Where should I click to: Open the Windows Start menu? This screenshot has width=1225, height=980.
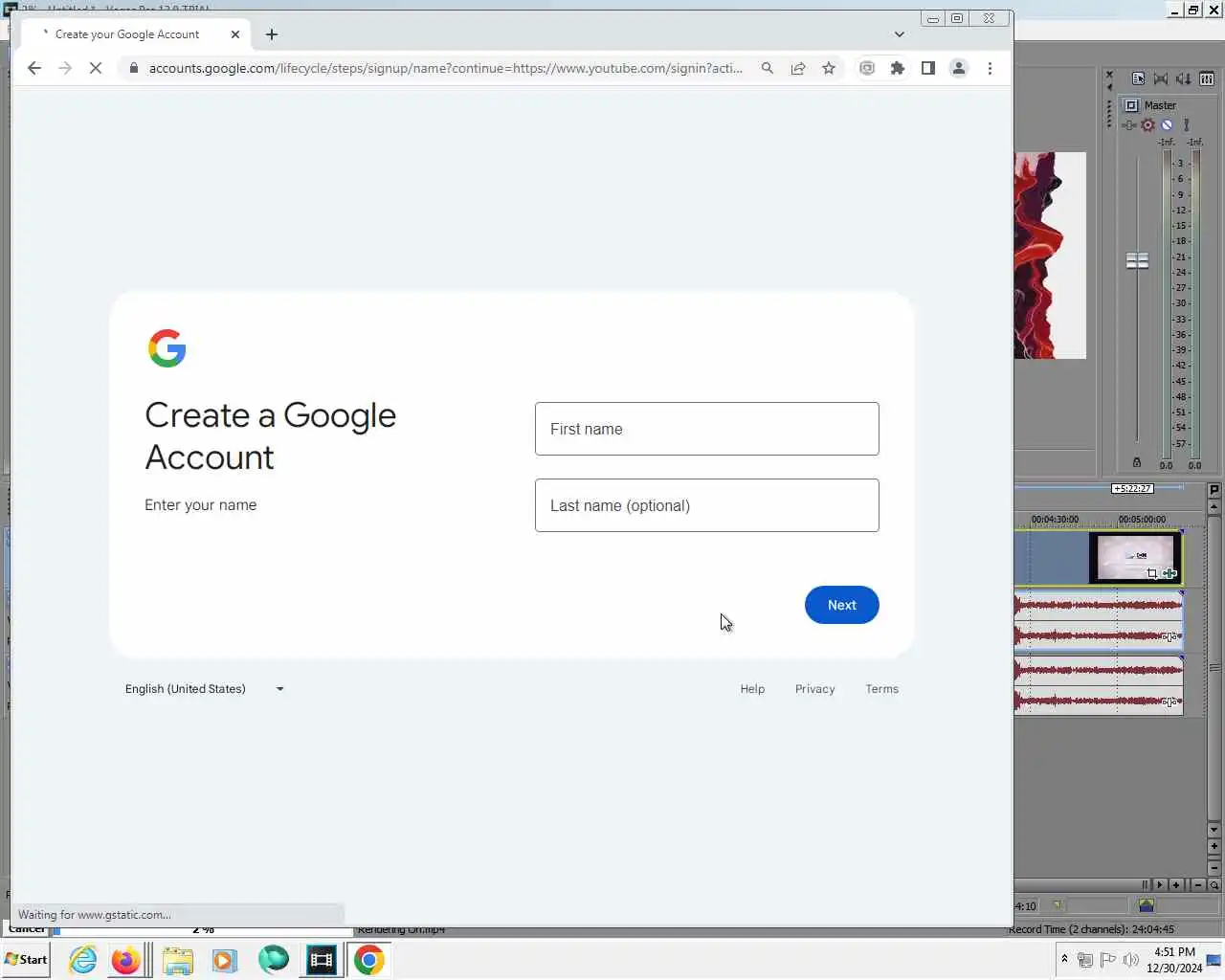click(x=27, y=960)
